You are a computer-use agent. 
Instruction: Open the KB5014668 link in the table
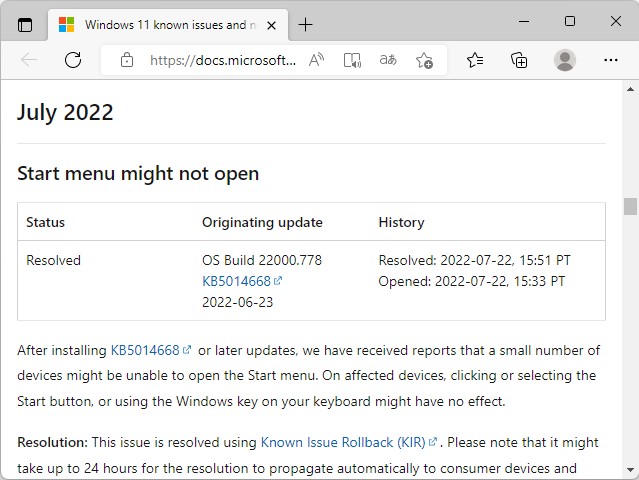coord(237,281)
